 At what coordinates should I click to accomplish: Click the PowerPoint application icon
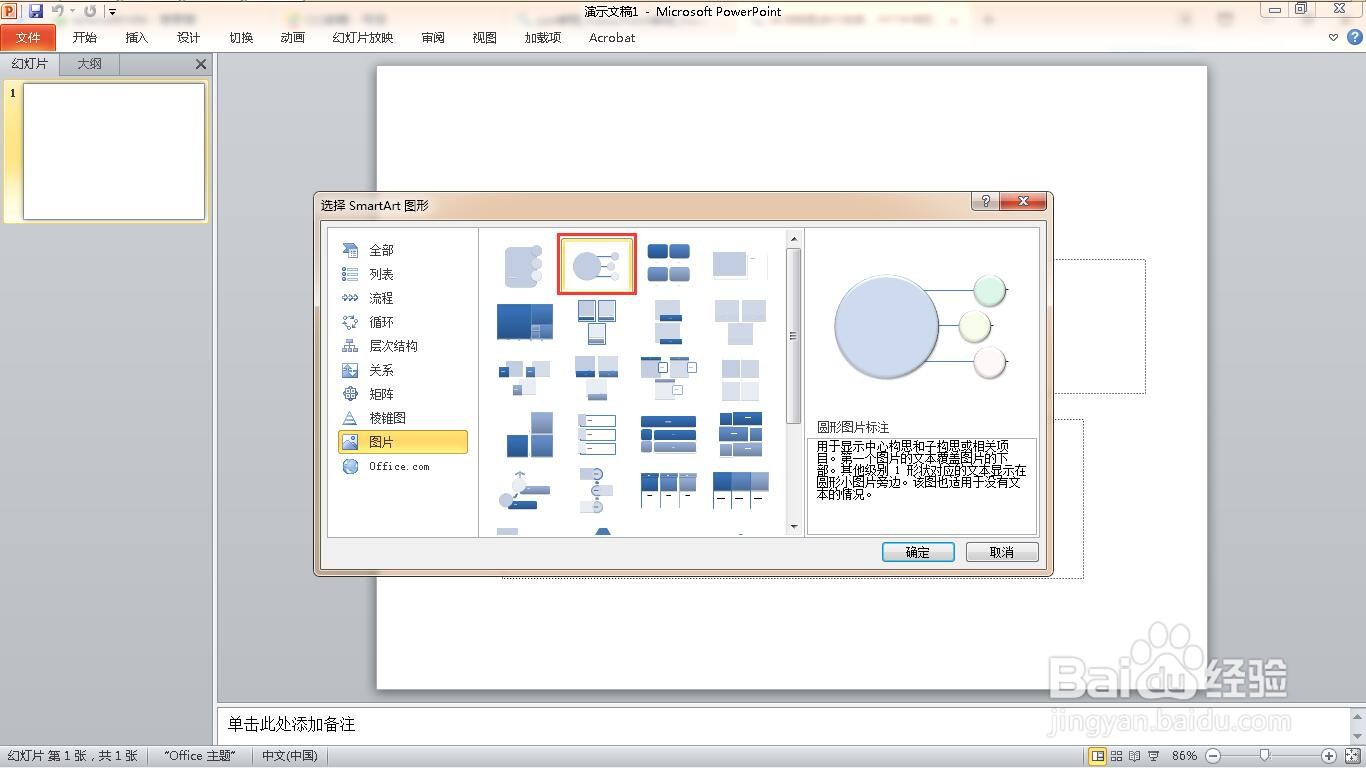click(11, 11)
